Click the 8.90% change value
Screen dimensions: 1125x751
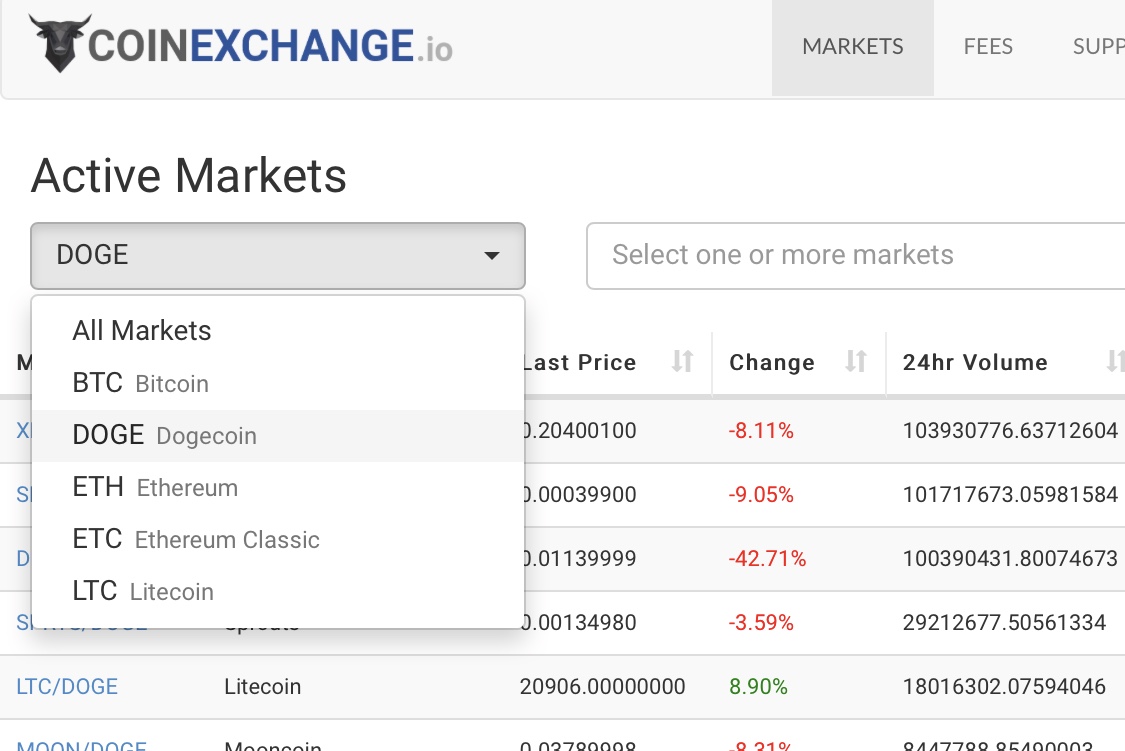(758, 686)
